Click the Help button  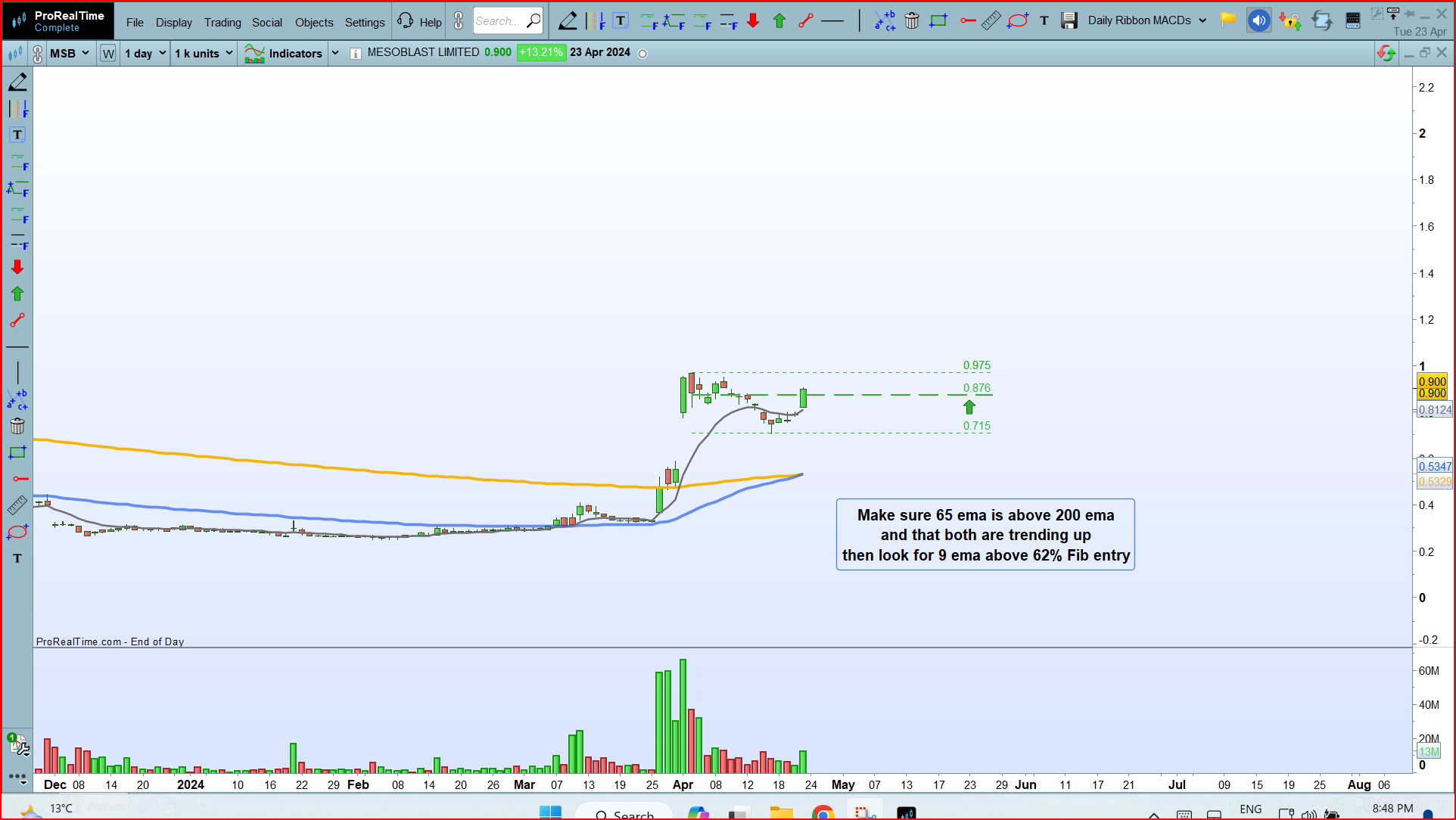point(420,21)
